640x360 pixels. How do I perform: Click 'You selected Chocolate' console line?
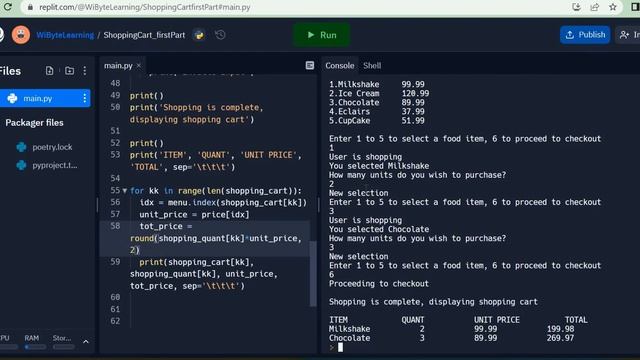coord(379,229)
